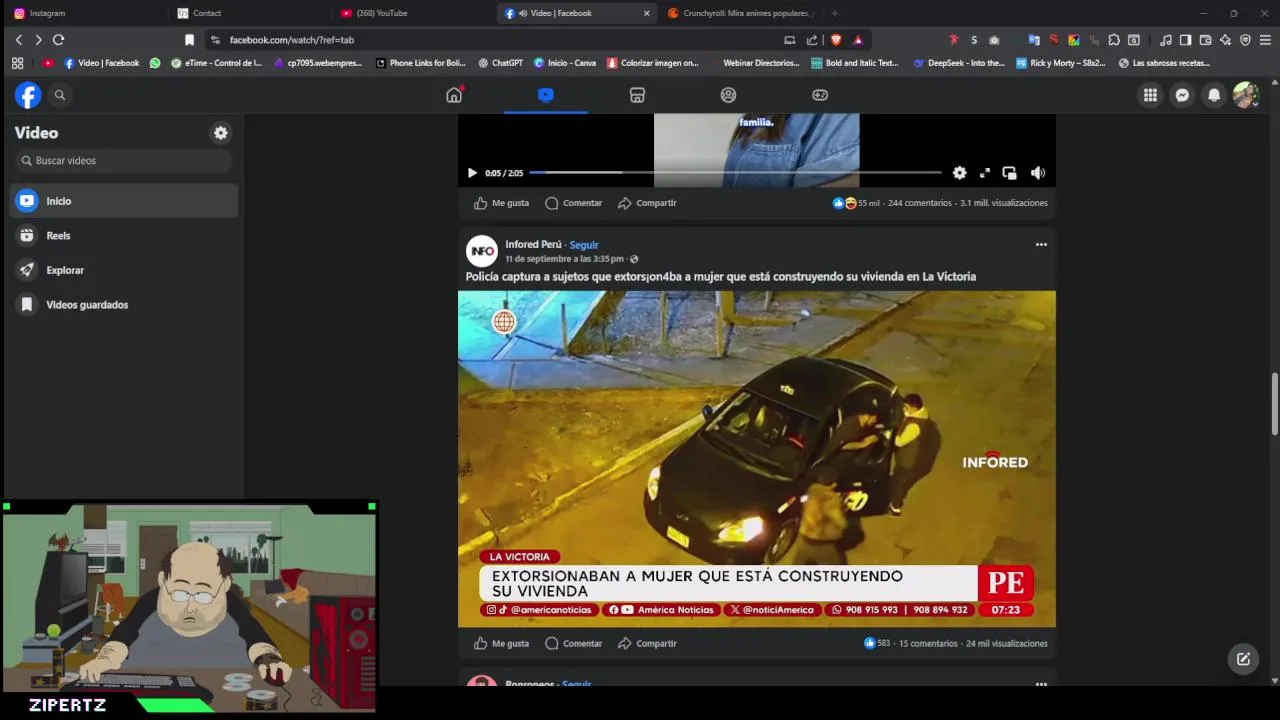Reload the current page
Image resolution: width=1280 pixels, height=720 pixels.
coord(58,40)
